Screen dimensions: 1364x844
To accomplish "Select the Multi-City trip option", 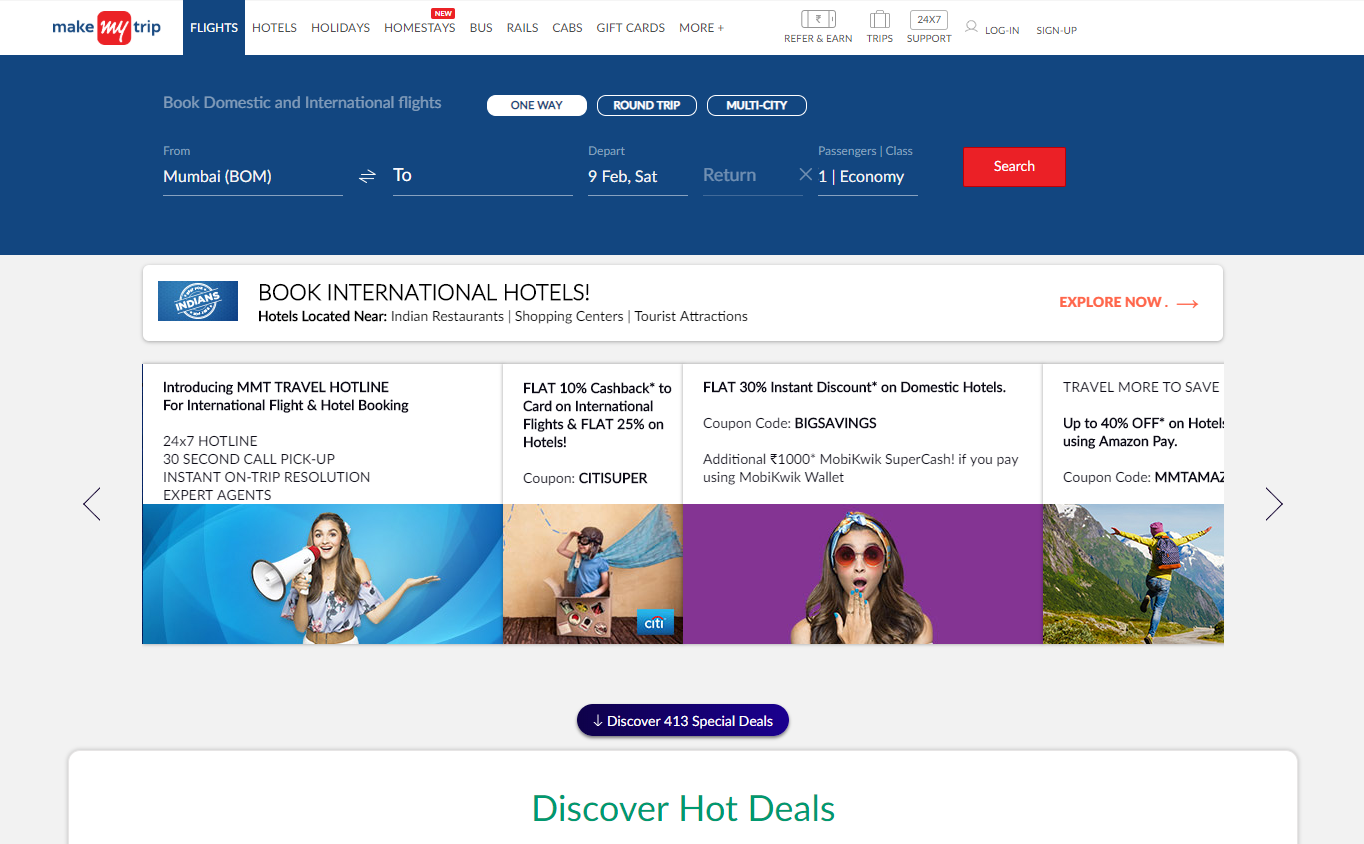I will pos(756,105).
